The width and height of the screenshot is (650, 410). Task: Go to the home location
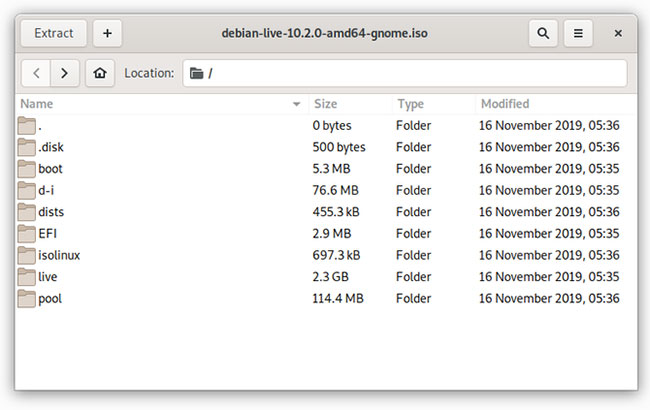(99, 73)
